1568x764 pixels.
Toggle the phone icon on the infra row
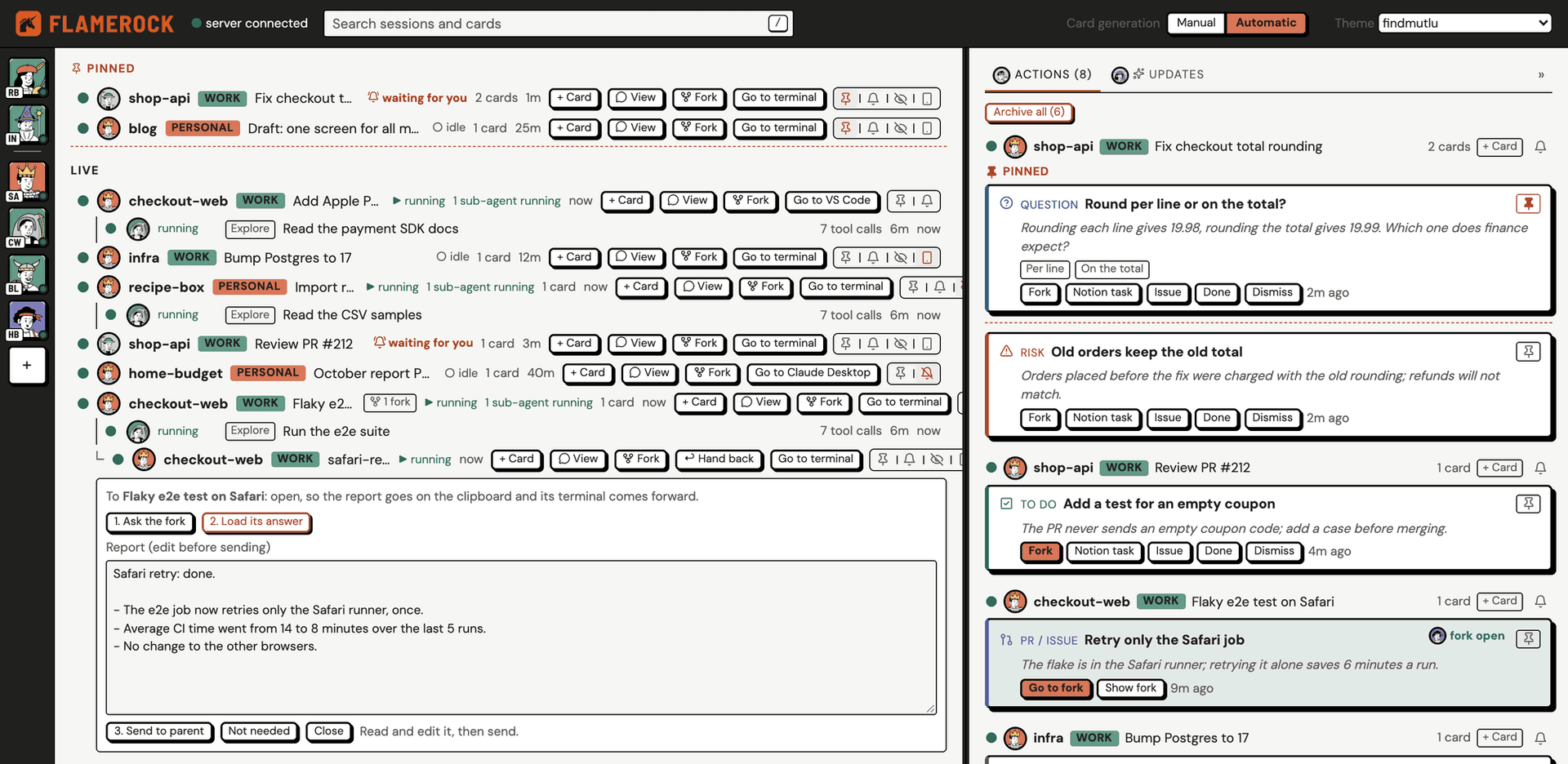(927, 258)
